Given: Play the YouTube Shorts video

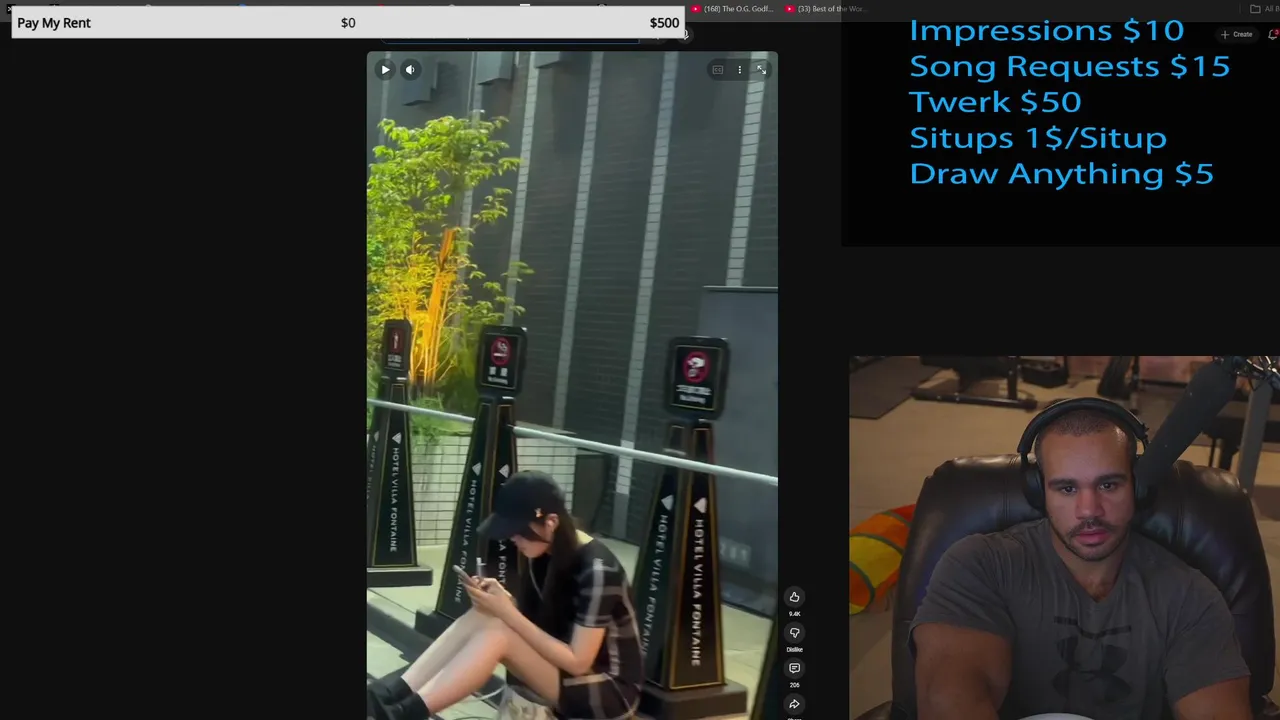Looking at the screenshot, I should tap(385, 70).
